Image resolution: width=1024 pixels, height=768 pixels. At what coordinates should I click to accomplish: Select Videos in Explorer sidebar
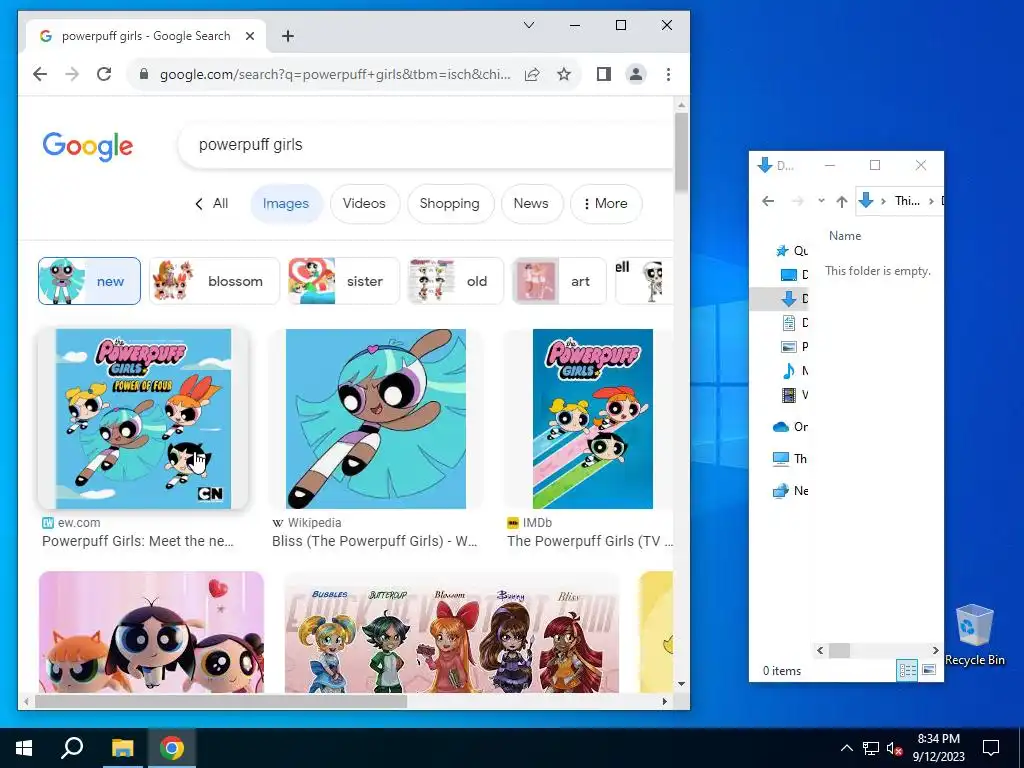793,395
